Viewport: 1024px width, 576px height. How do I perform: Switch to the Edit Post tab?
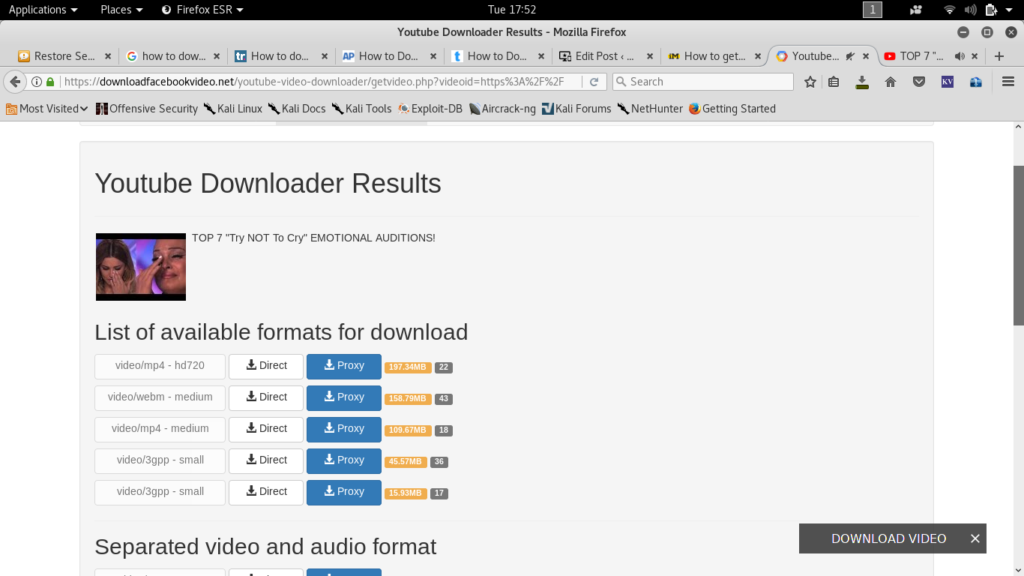pos(597,56)
